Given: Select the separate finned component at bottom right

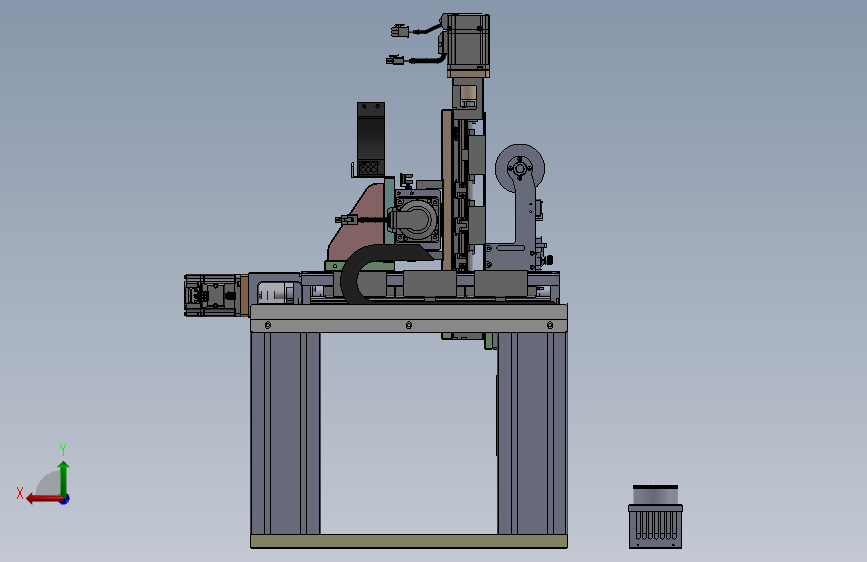Looking at the screenshot, I should (655, 517).
